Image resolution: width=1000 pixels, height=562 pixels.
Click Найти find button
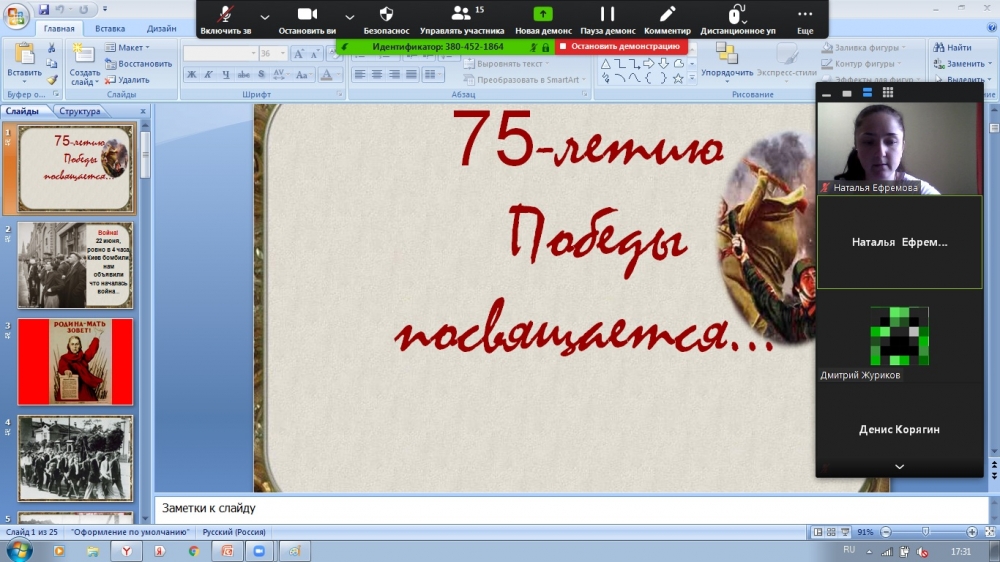(x=952, y=48)
